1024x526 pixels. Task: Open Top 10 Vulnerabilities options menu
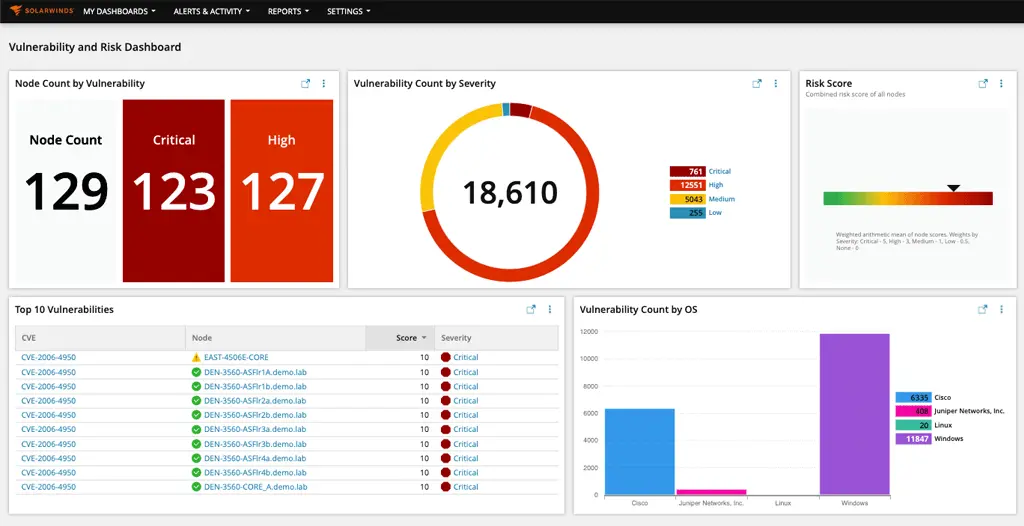(x=550, y=310)
